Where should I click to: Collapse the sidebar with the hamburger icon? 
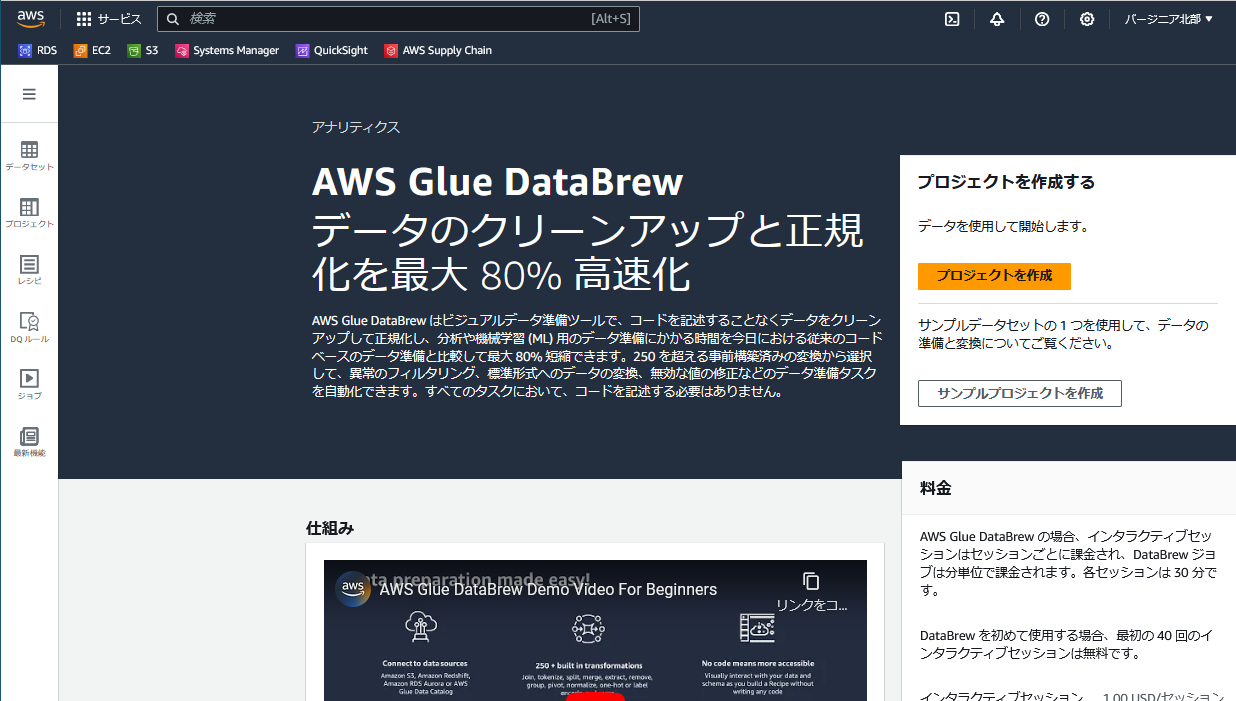pyautogui.click(x=30, y=93)
